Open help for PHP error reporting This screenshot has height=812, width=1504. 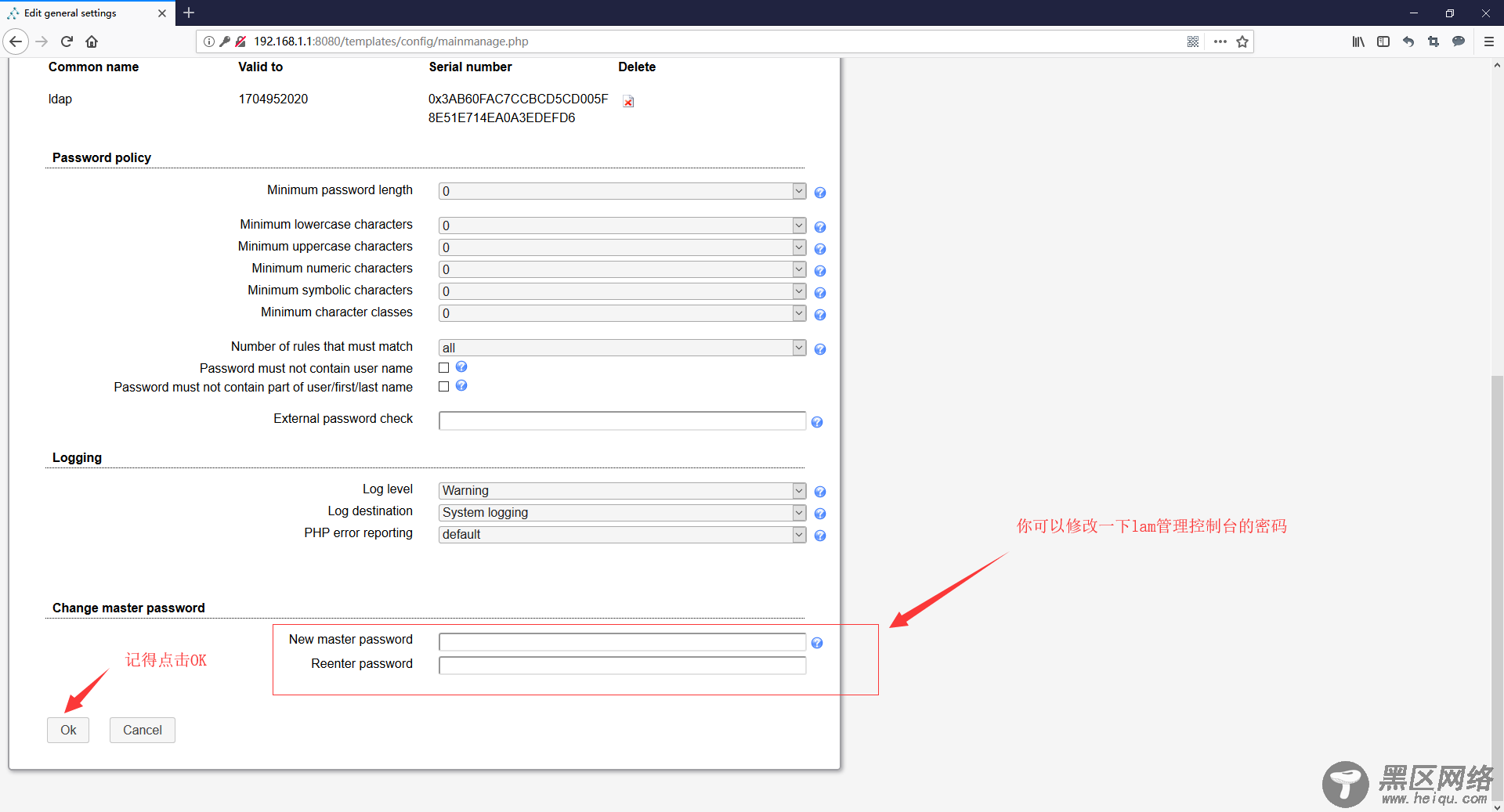point(820,536)
